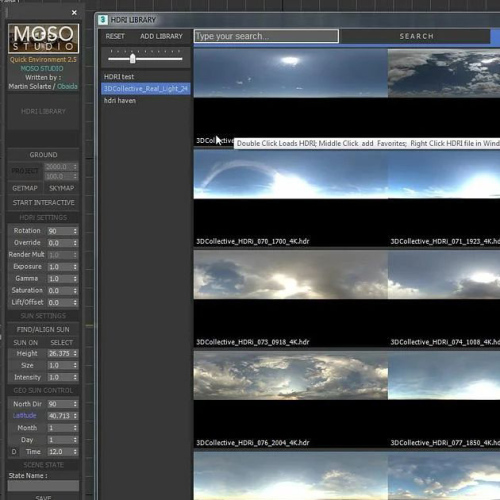The width and height of the screenshot is (500, 500).
Task: Click START INTERACTIVE
Action: [x=43, y=203]
